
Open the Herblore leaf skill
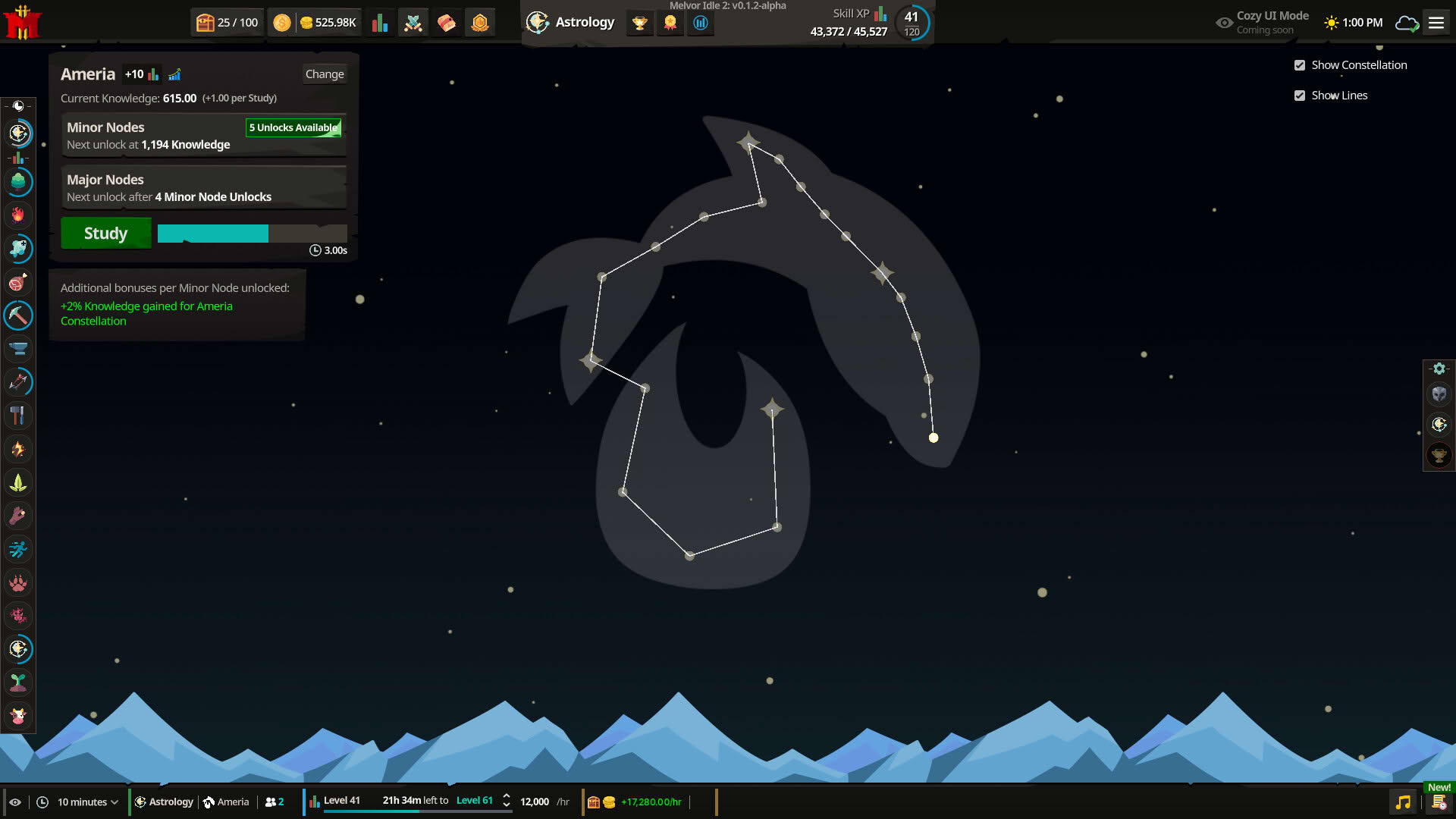point(18,482)
